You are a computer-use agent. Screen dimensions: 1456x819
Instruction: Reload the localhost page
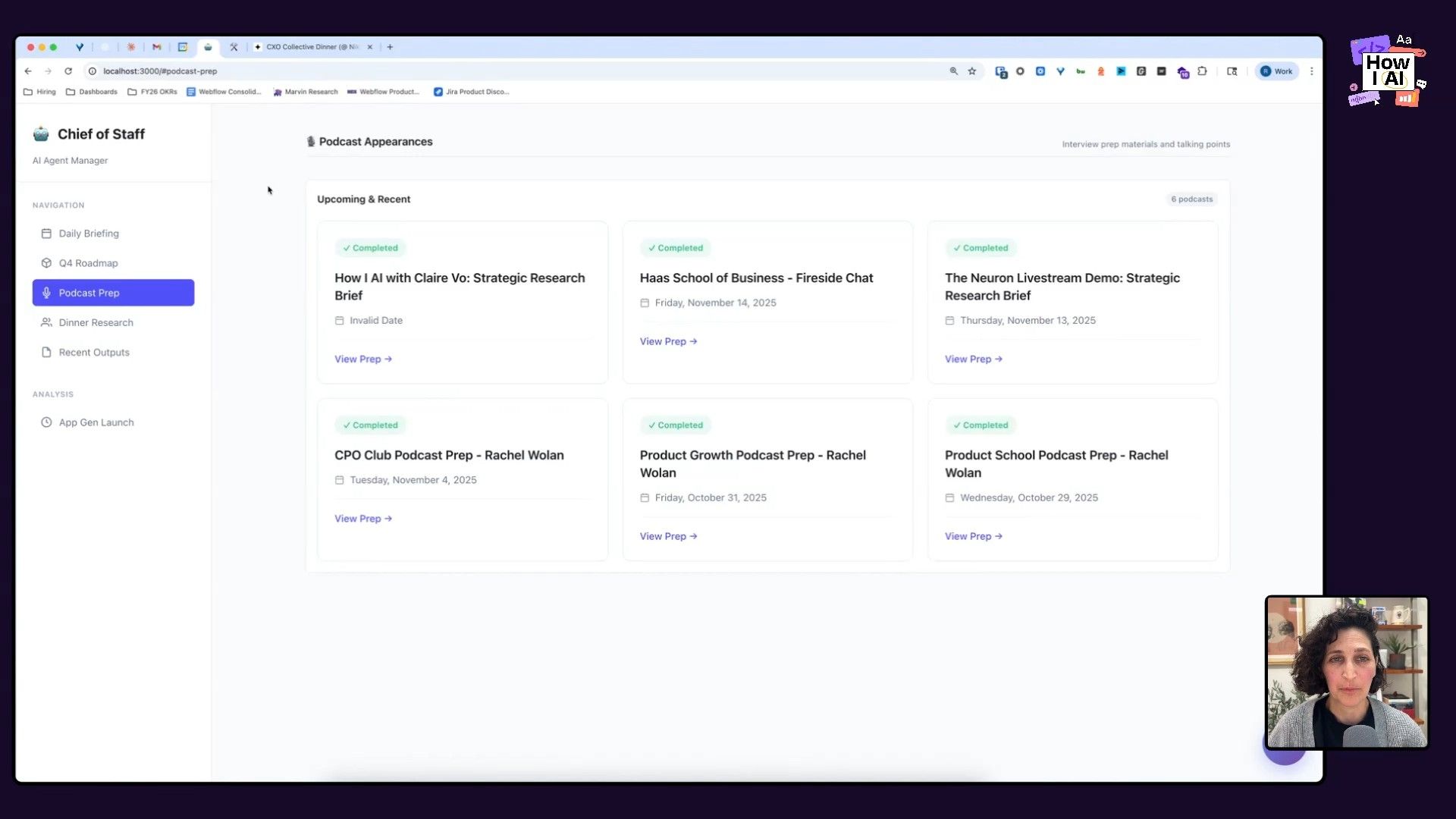point(68,71)
